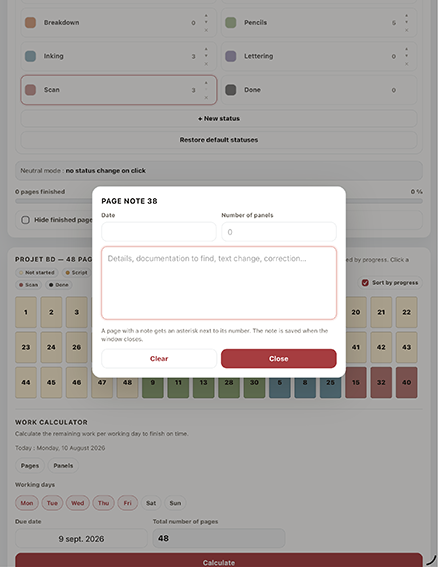The height and width of the screenshot is (567, 438).
Task: Uncheck Sort by progress
Action: [365, 283]
